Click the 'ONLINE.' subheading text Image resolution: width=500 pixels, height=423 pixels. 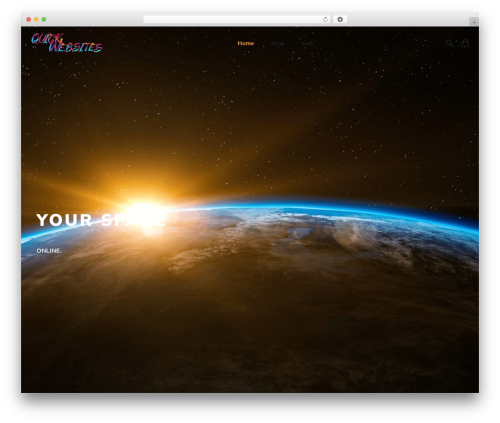[49, 251]
